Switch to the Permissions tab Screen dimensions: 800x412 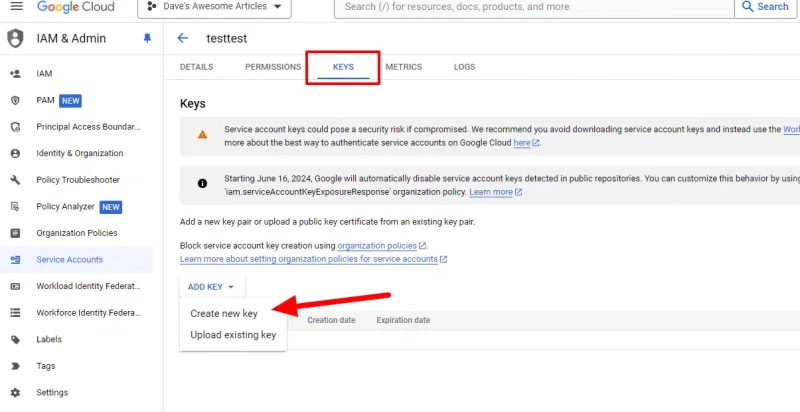click(x=273, y=67)
